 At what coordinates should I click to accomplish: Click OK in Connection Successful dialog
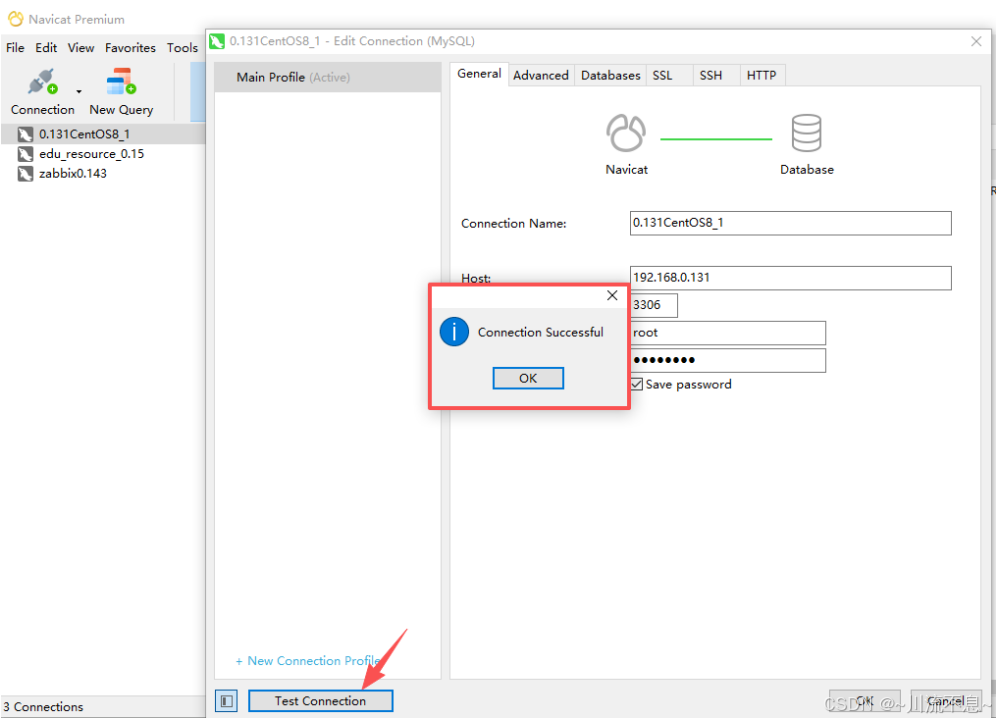click(x=528, y=378)
